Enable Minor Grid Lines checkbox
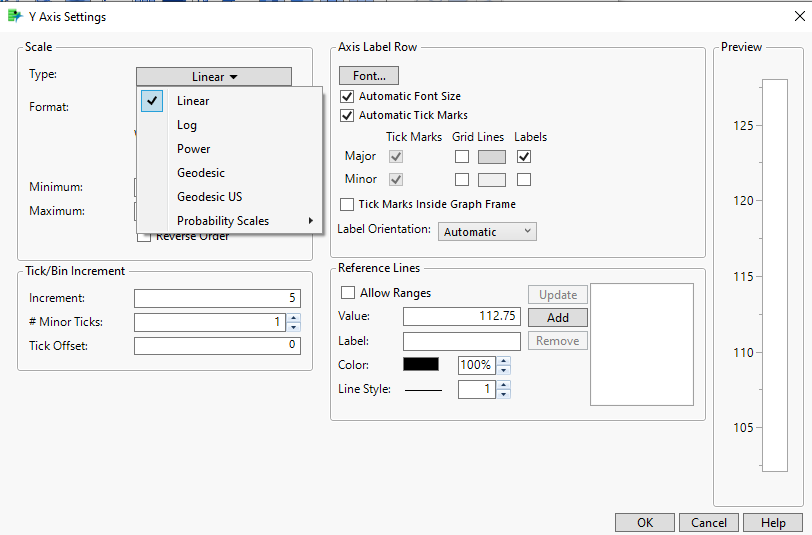 click(462, 179)
